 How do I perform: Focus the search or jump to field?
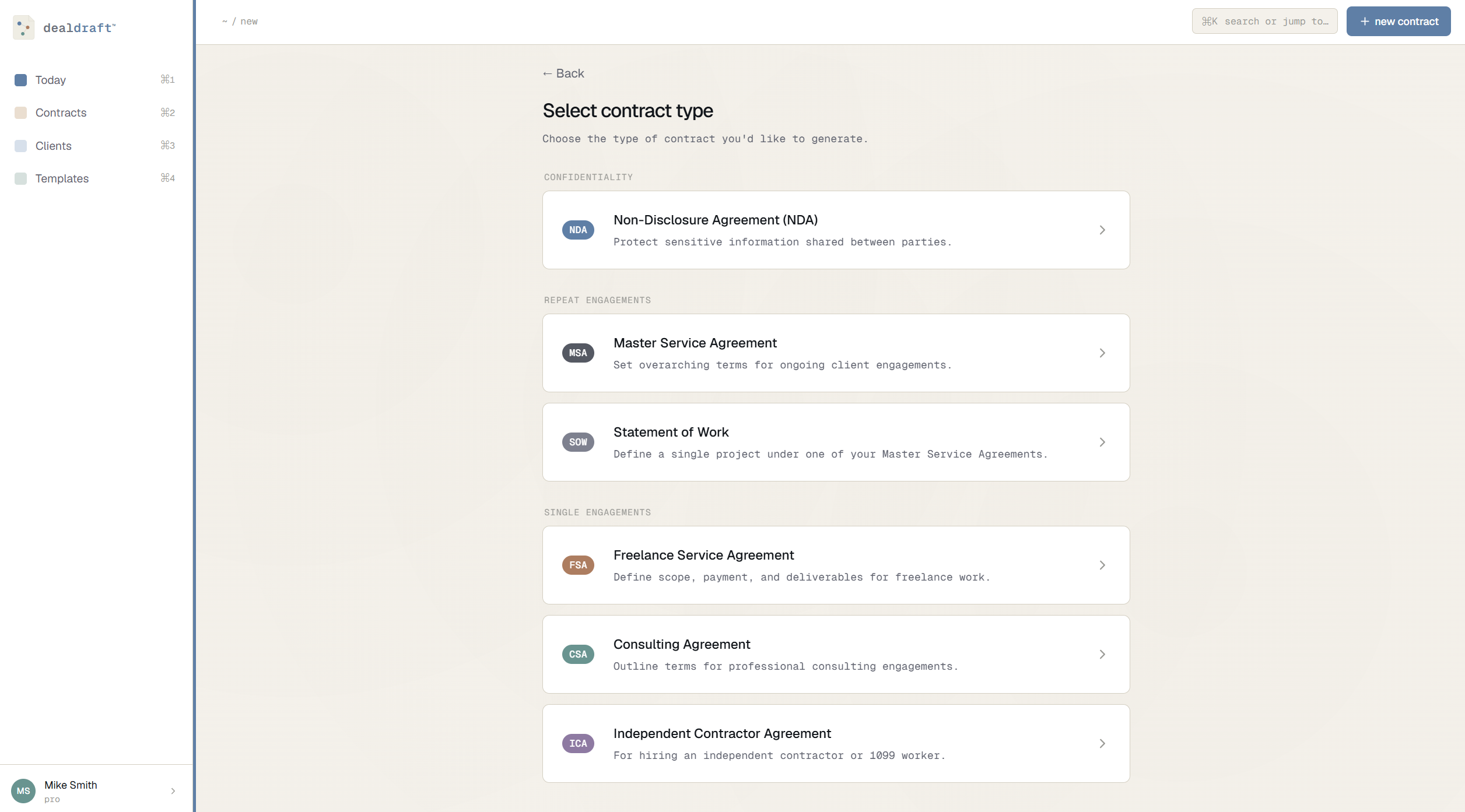coord(1264,22)
